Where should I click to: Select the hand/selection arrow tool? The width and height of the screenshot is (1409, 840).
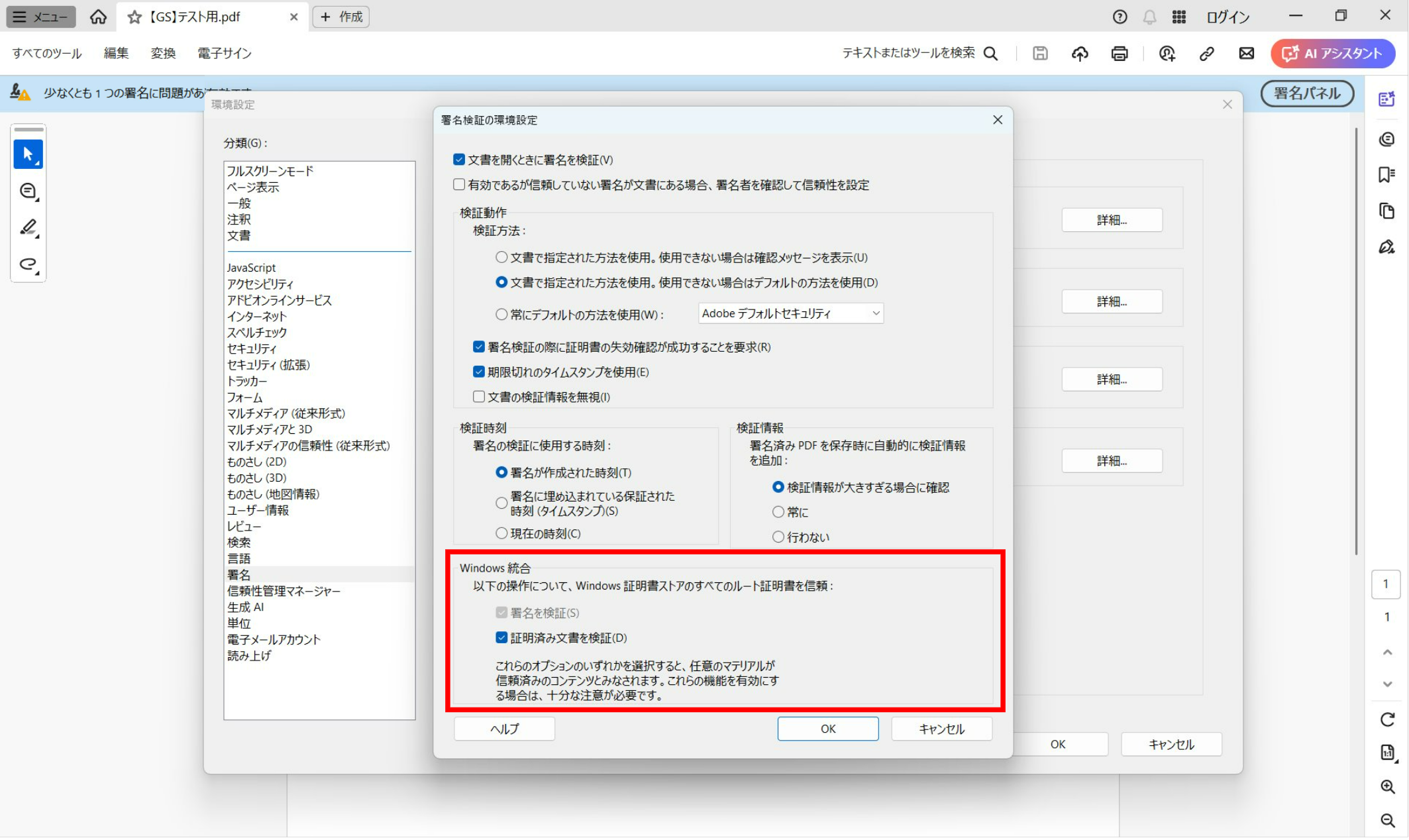click(x=28, y=154)
